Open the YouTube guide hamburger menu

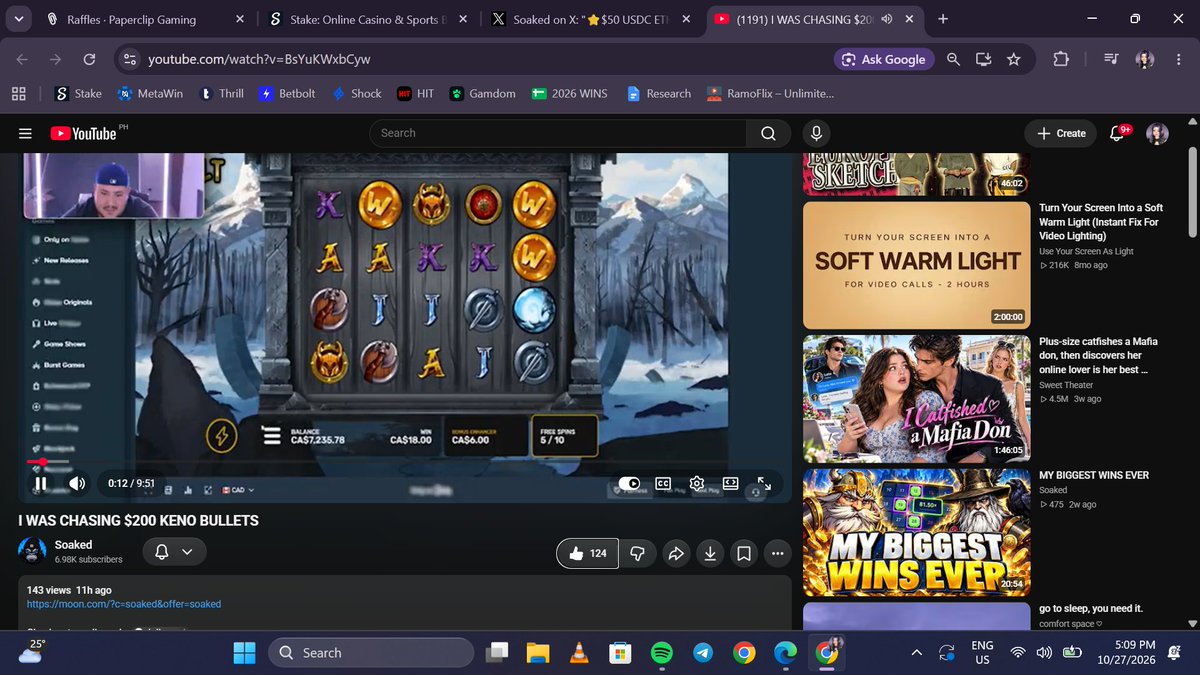click(25, 133)
